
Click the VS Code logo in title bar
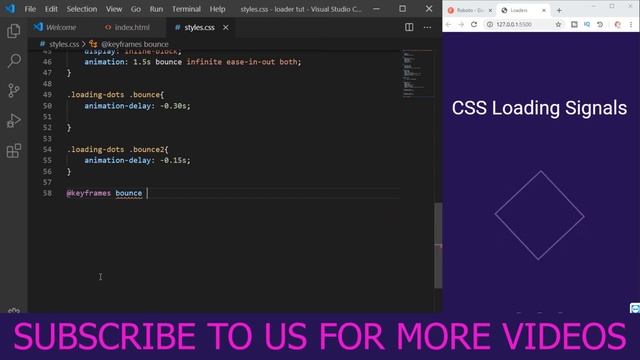click(x=10, y=9)
